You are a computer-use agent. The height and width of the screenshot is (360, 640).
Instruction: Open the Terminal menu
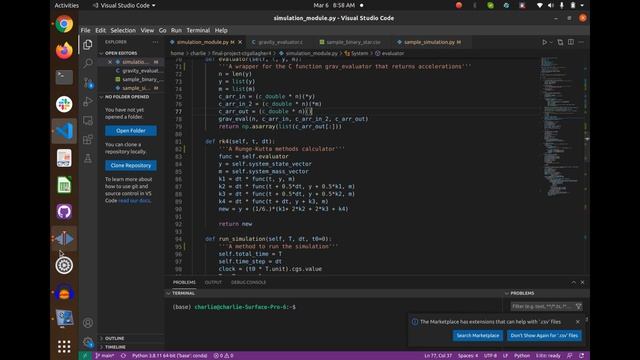[x=198, y=30]
